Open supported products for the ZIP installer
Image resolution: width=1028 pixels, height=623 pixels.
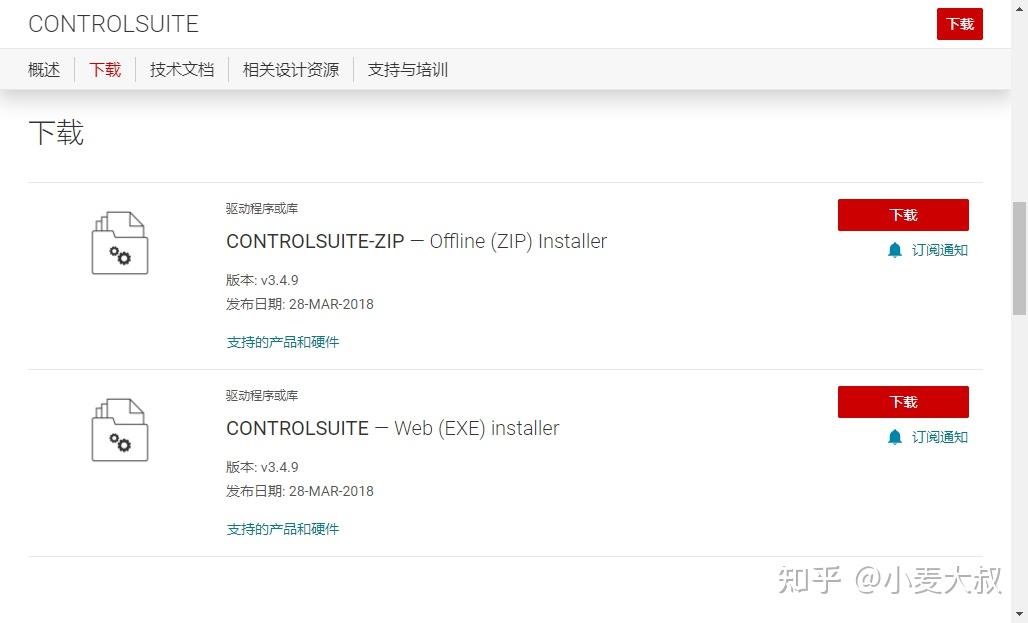[x=283, y=341]
